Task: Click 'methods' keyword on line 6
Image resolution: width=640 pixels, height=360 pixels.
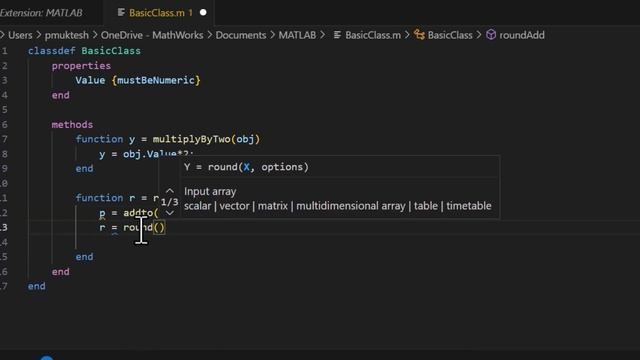Action: point(72,124)
